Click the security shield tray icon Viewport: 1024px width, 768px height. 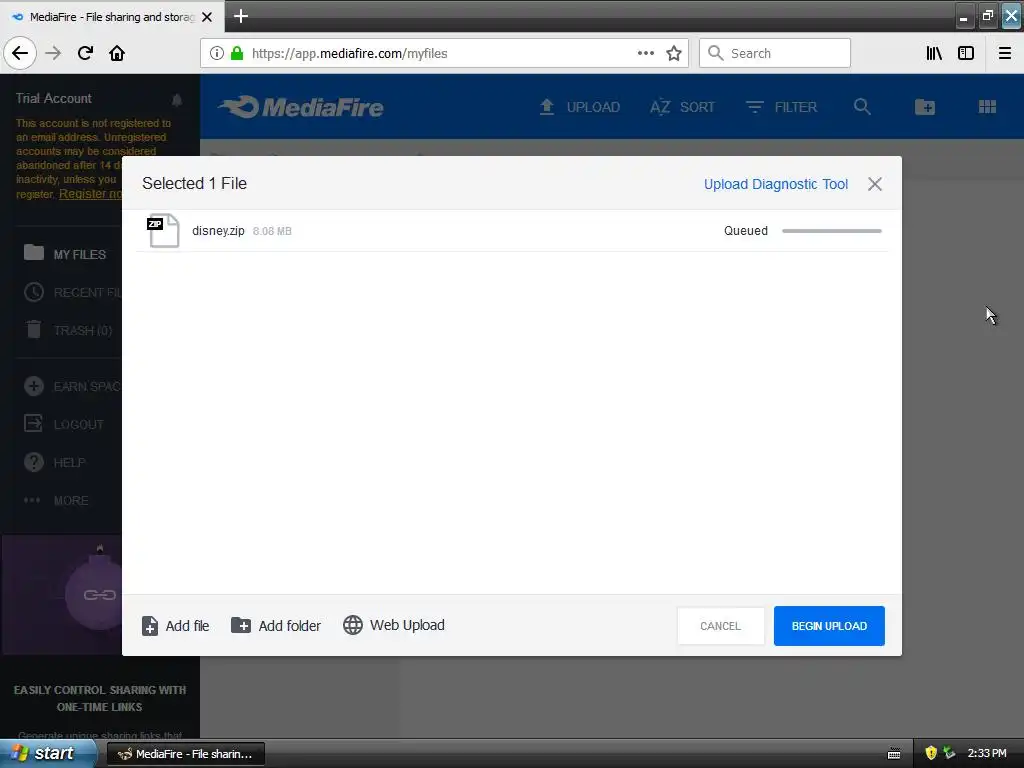931,753
